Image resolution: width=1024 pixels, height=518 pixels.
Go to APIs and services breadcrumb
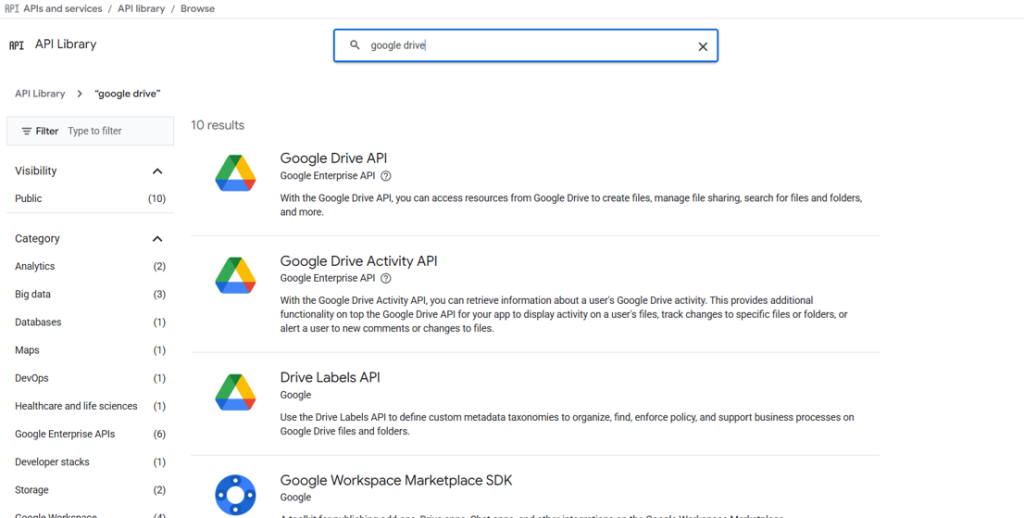pyautogui.click(x=62, y=9)
